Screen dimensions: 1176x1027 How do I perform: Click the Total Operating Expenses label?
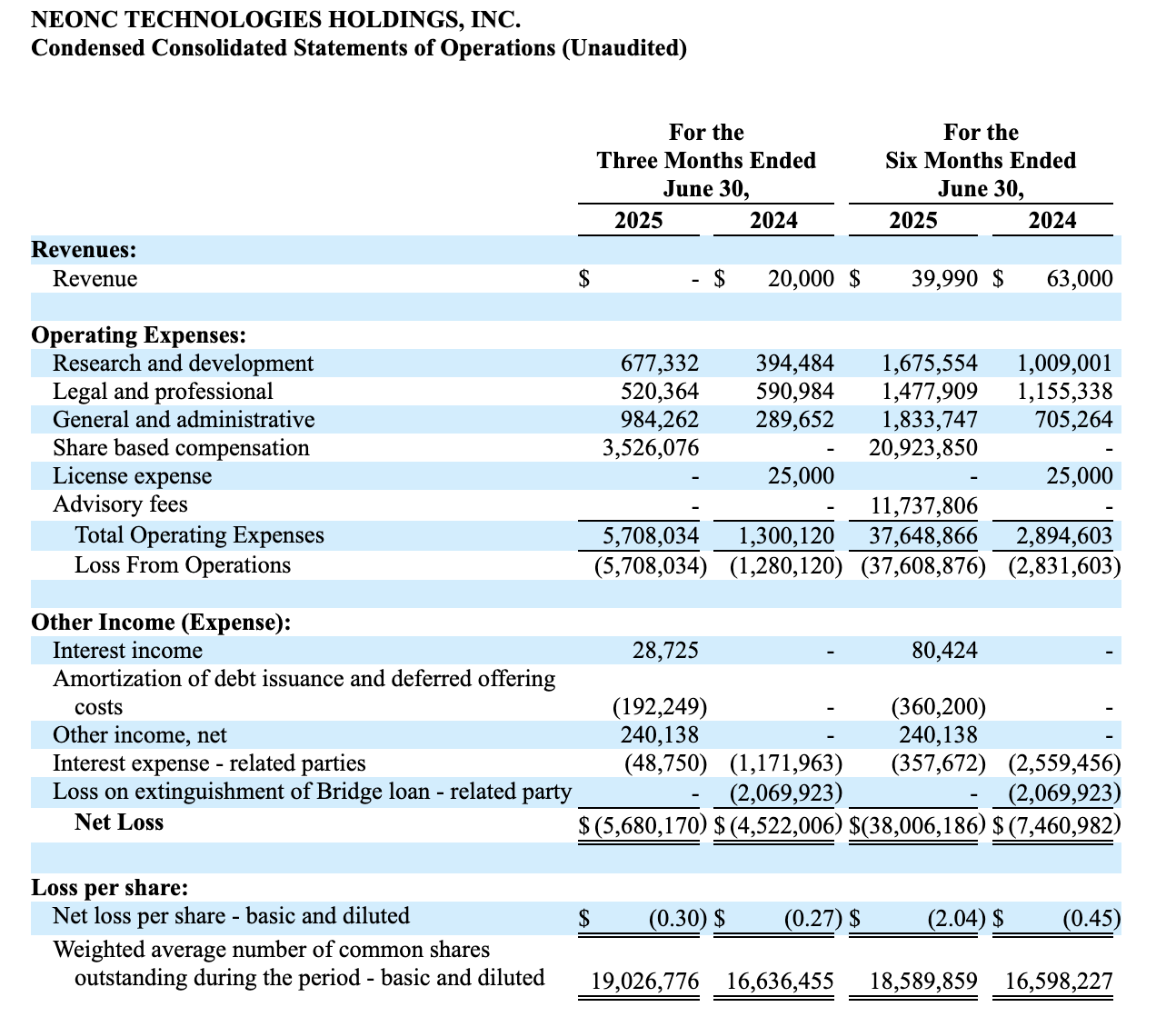tap(199, 534)
